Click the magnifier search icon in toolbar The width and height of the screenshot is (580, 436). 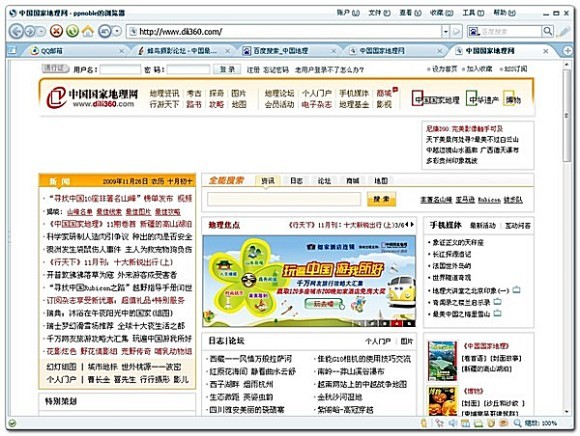tap(547, 31)
